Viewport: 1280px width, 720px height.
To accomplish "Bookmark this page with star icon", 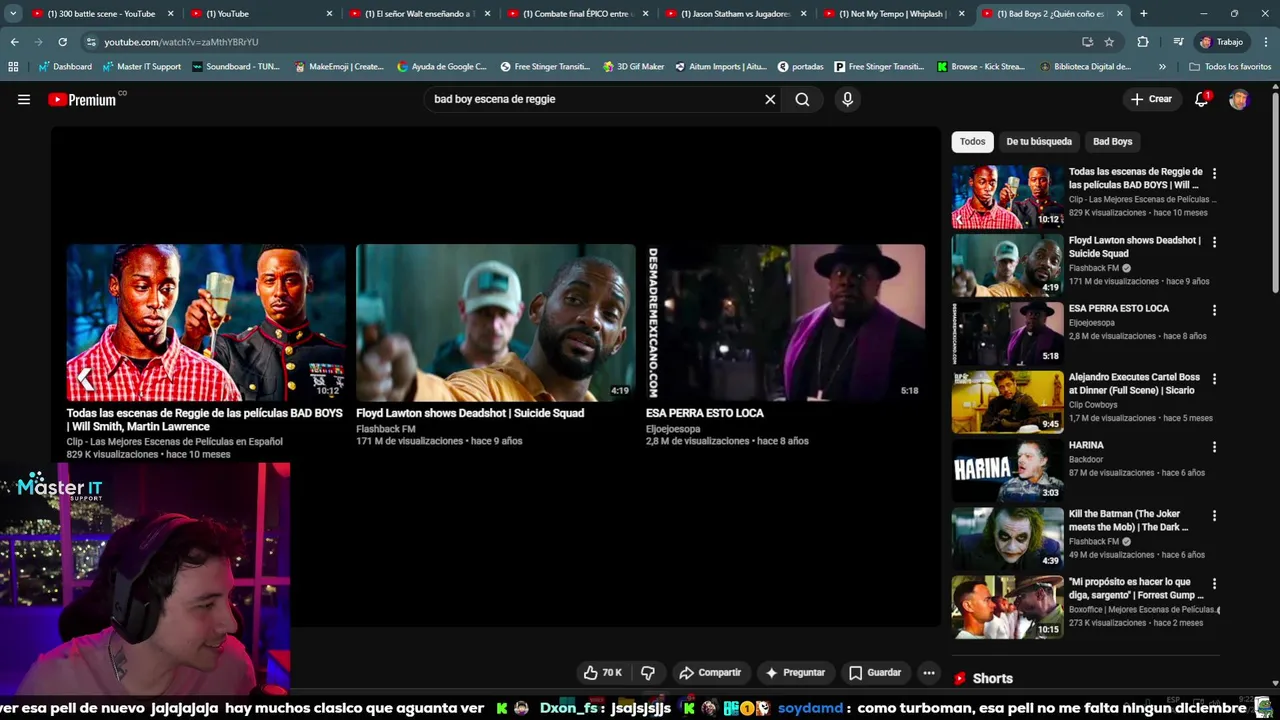I will coord(1109,42).
